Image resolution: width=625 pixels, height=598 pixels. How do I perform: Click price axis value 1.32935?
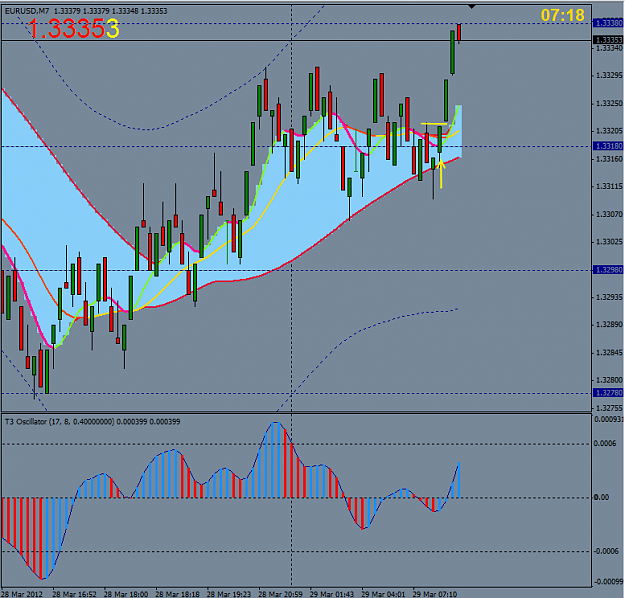609,297
